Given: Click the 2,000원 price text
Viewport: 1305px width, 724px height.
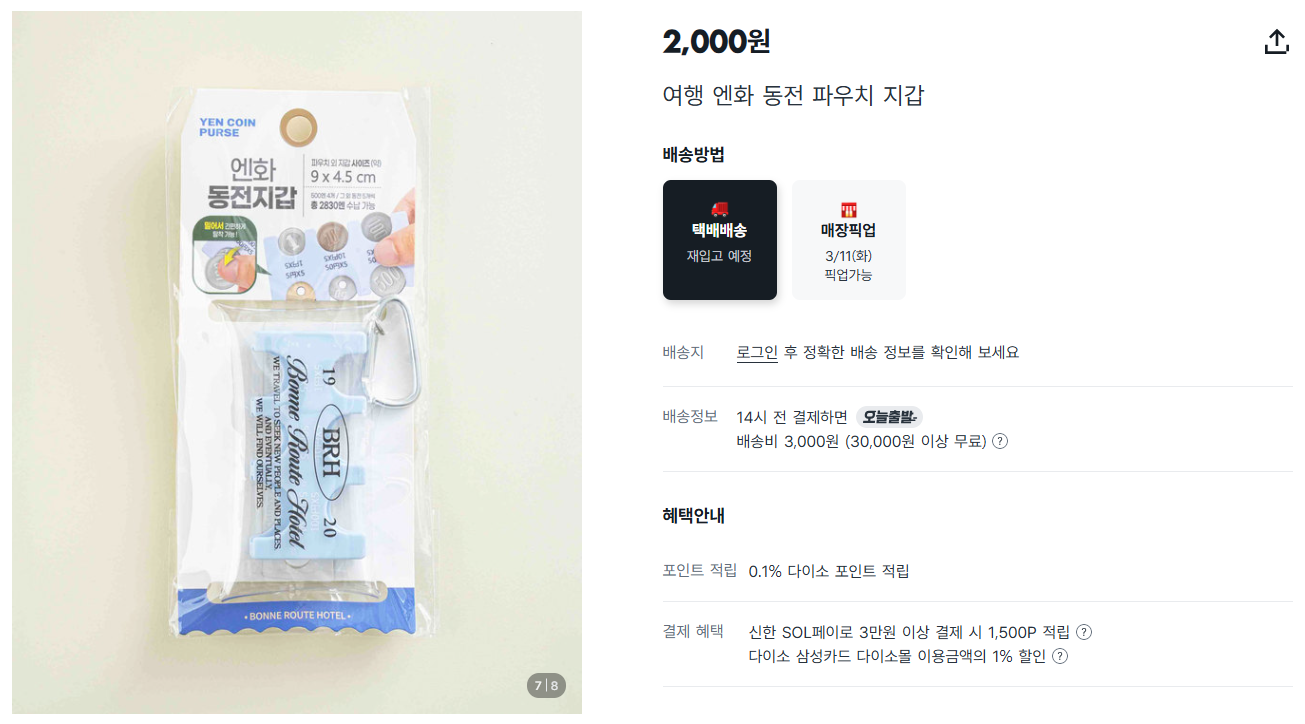Looking at the screenshot, I should 717,42.
